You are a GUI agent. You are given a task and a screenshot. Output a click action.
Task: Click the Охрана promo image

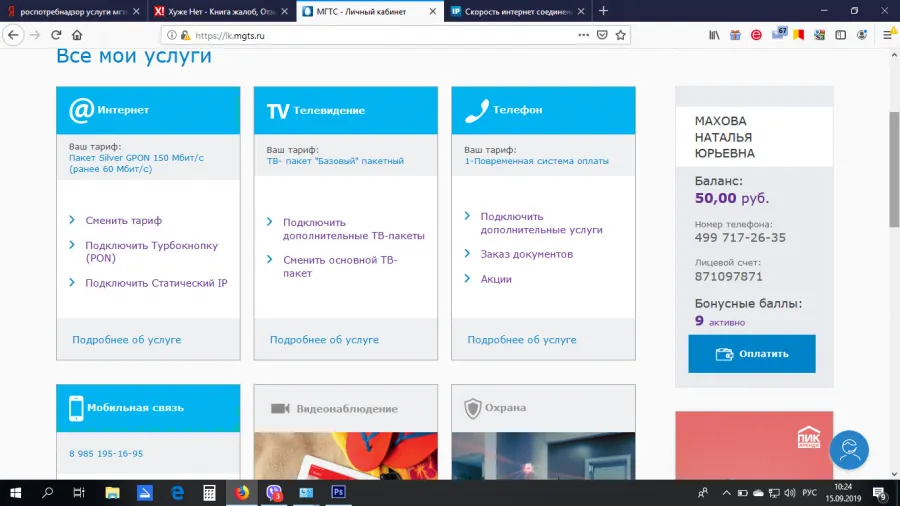543,456
